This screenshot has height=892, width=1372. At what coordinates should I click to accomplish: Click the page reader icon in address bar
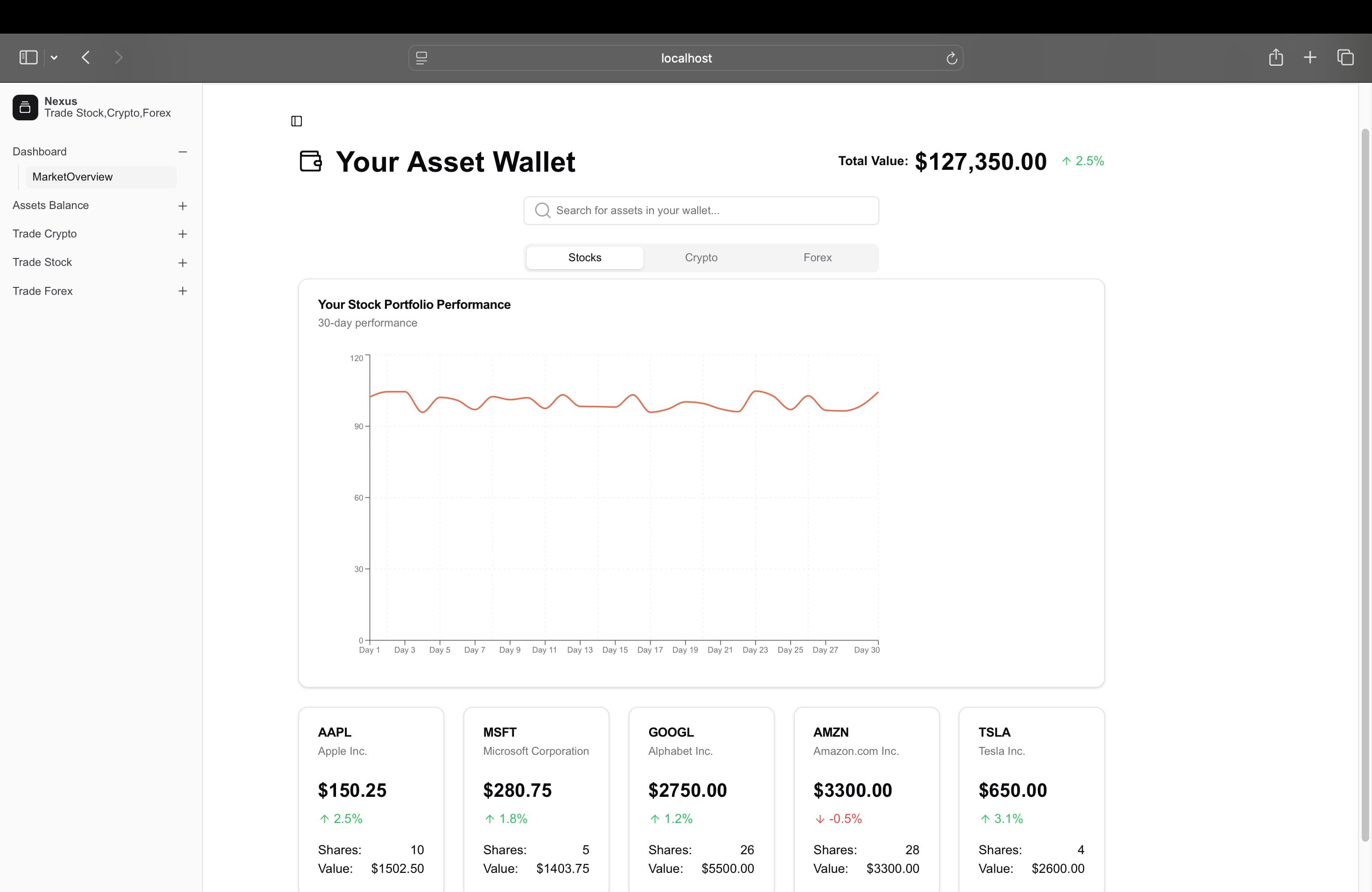tap(421, 58)
